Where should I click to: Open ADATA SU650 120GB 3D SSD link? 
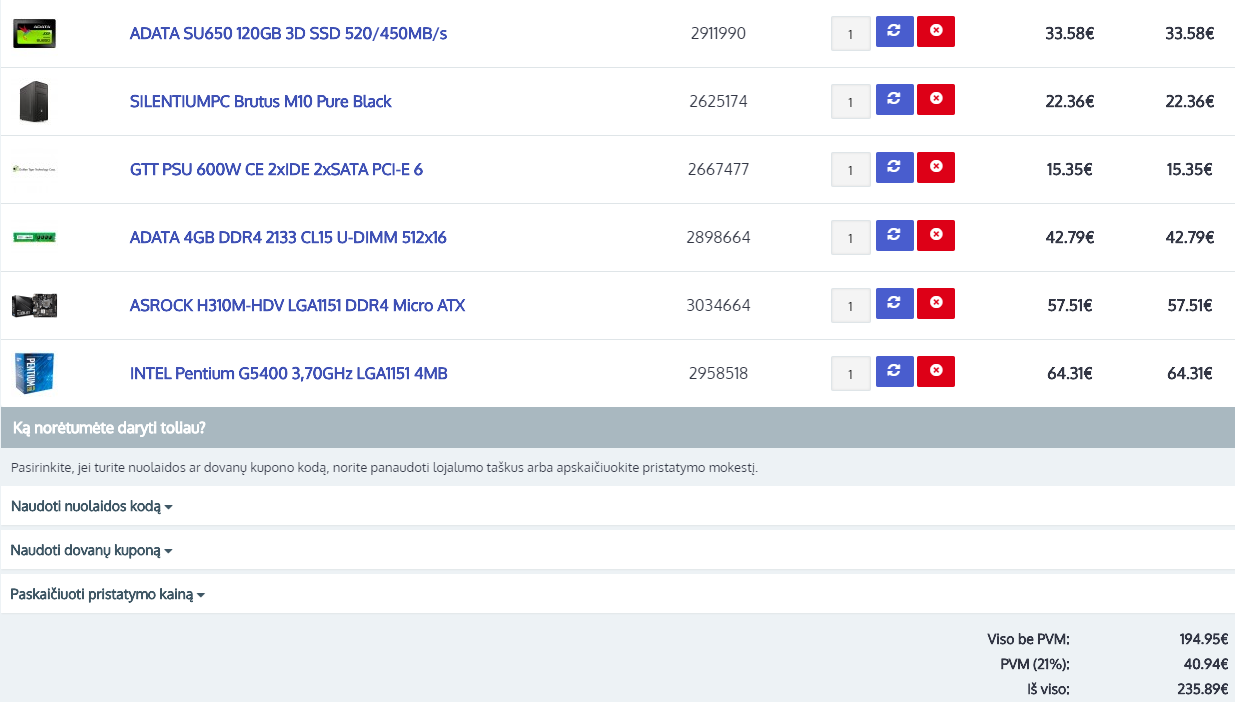click(x=288, y=33)
